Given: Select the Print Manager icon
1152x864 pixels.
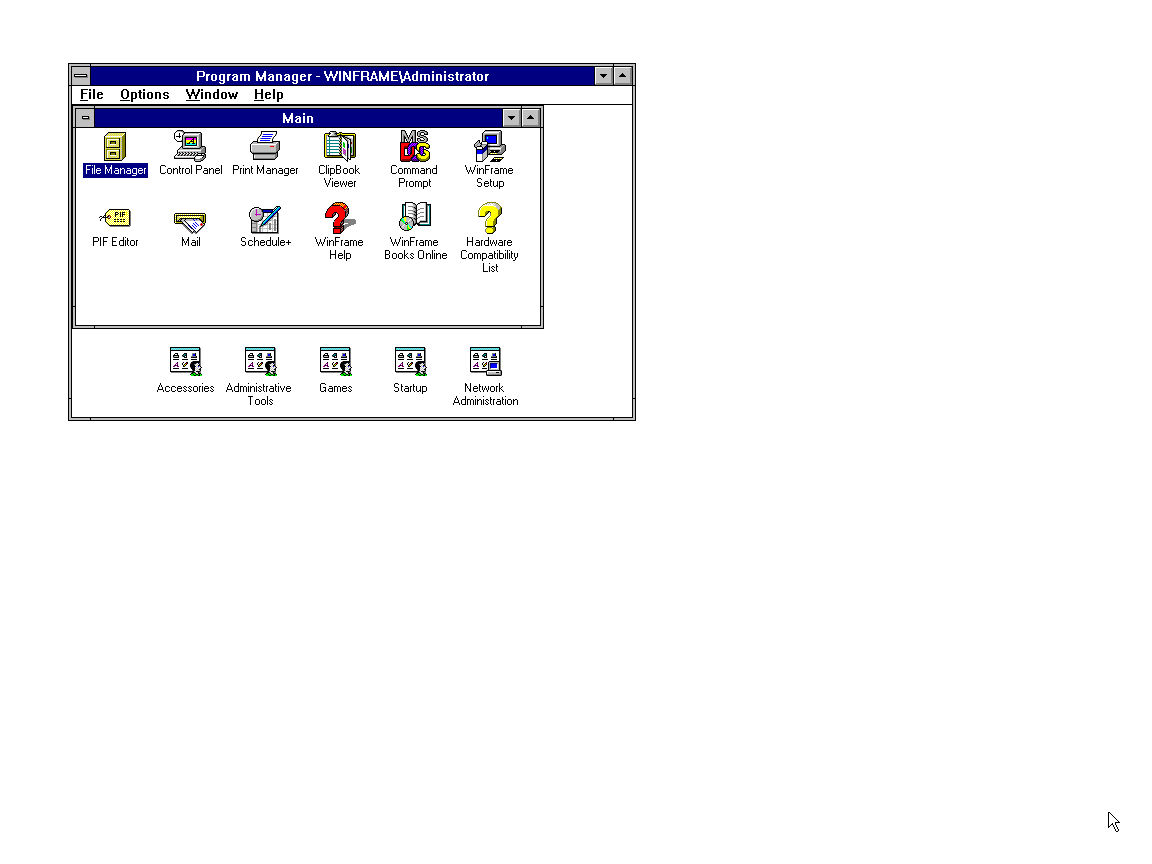Looking at the screenshot, I should click(265, 145).
